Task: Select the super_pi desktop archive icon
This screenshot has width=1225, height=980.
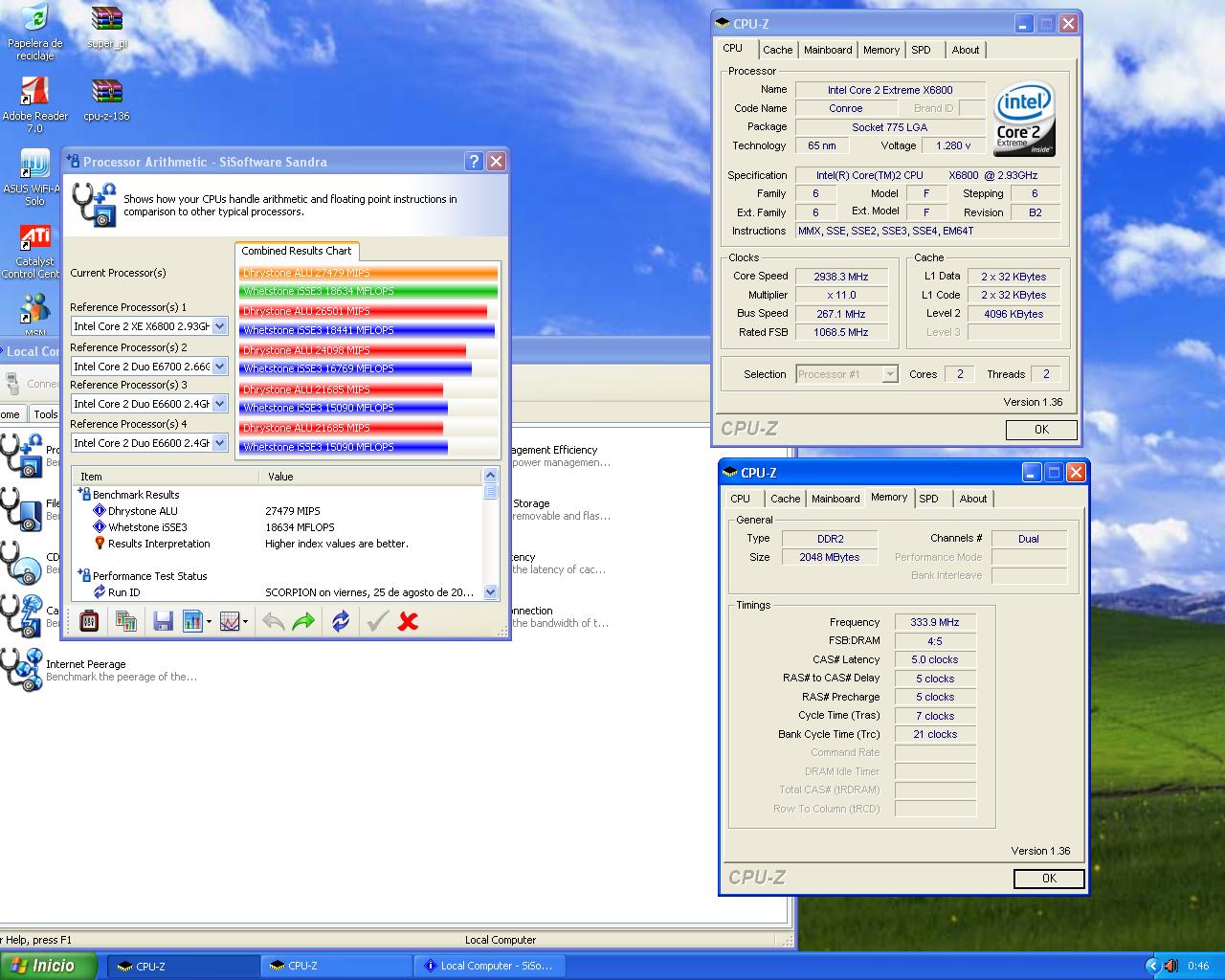Action: tap(107, 27)
